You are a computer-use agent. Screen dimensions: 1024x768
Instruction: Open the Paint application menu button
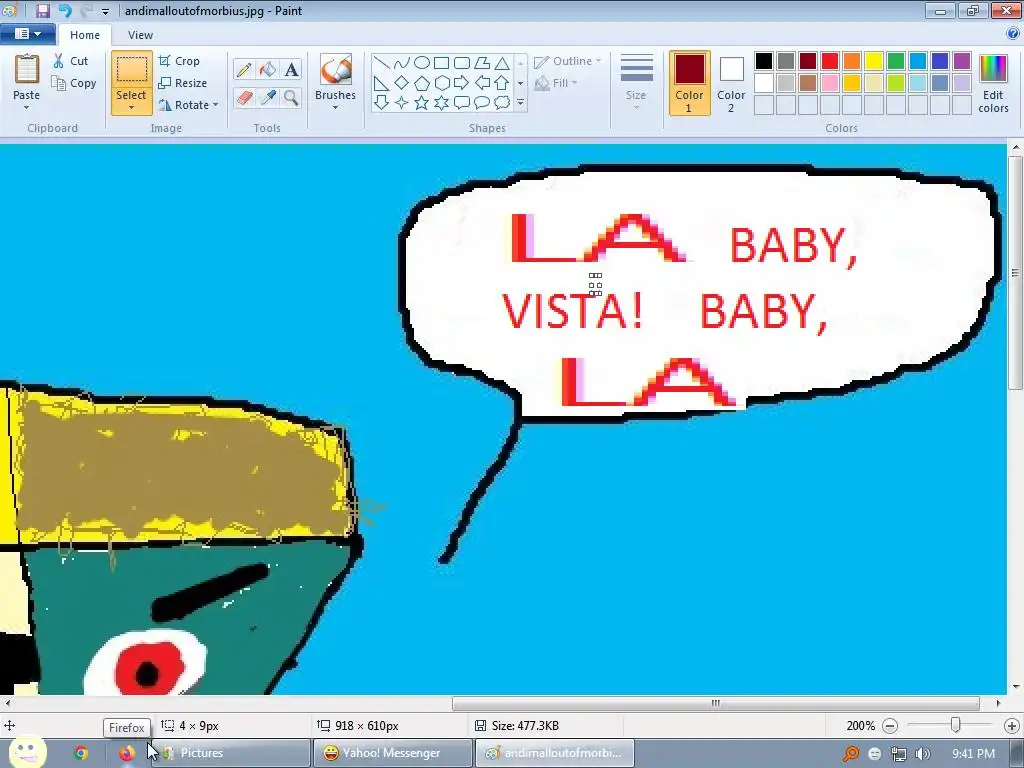[x=27, y=34]
